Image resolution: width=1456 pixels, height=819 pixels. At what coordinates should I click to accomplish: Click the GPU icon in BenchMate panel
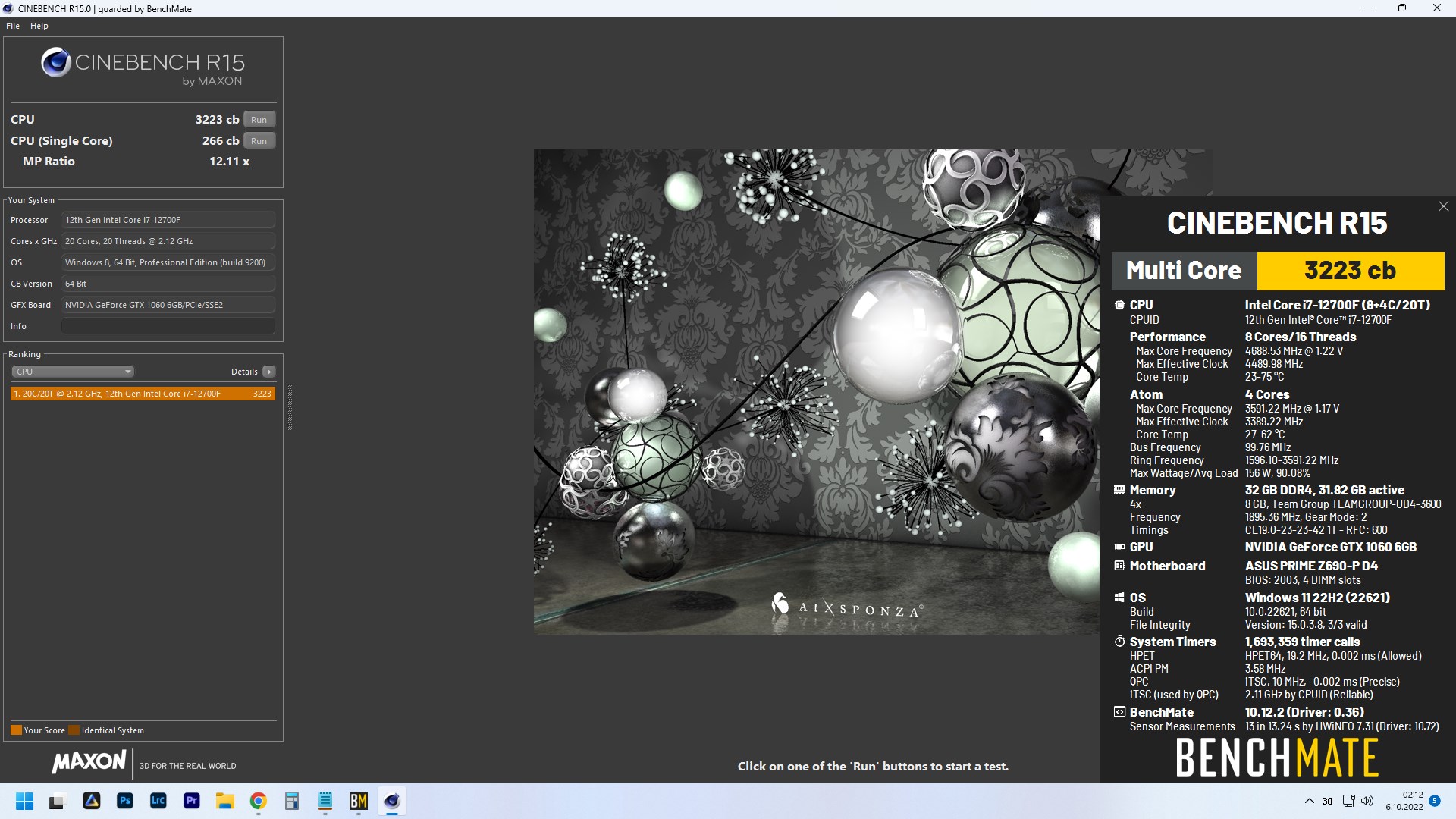[1119, 547]
